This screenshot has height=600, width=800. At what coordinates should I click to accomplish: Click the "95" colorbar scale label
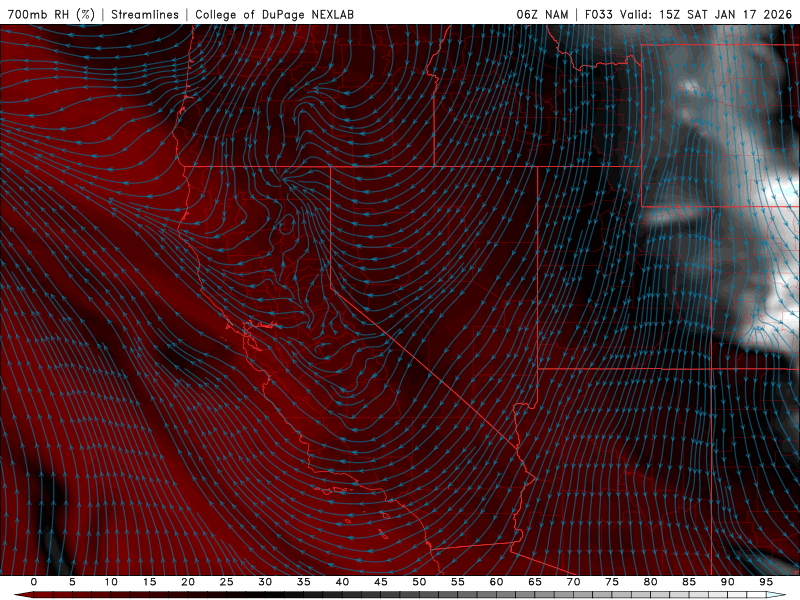766,582
